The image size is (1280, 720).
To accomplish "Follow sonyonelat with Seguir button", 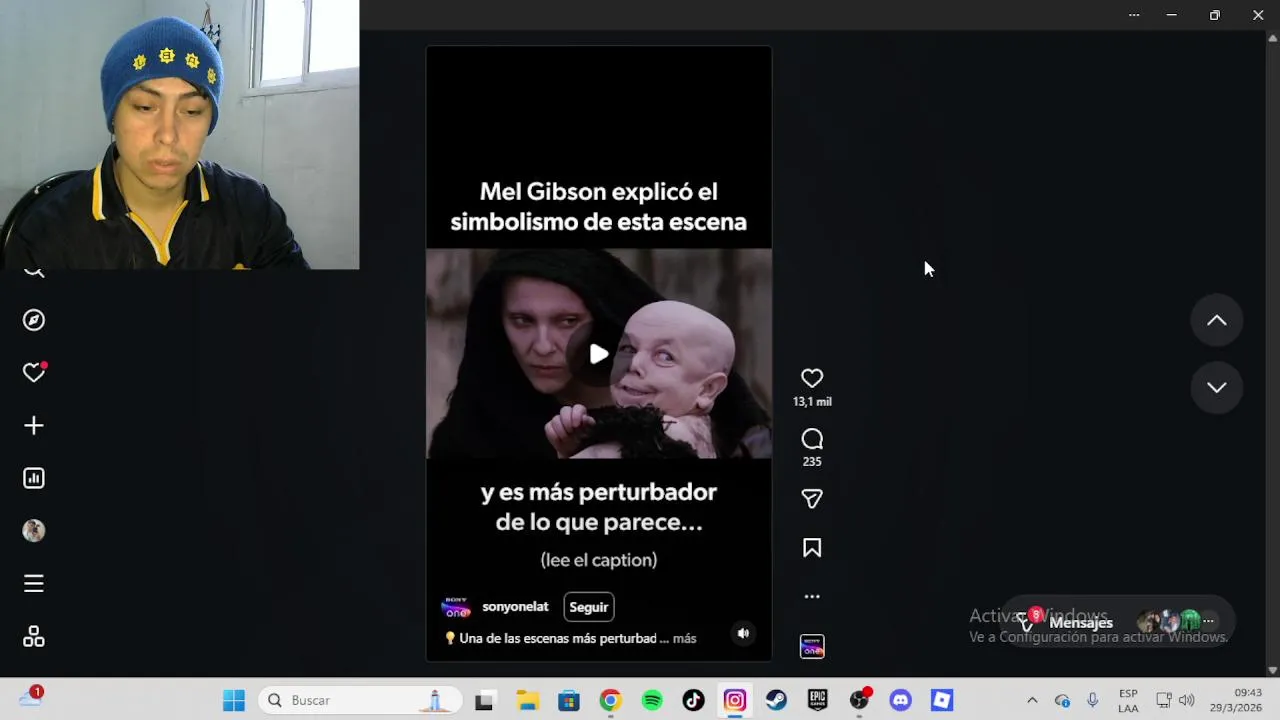I will 589,607.
